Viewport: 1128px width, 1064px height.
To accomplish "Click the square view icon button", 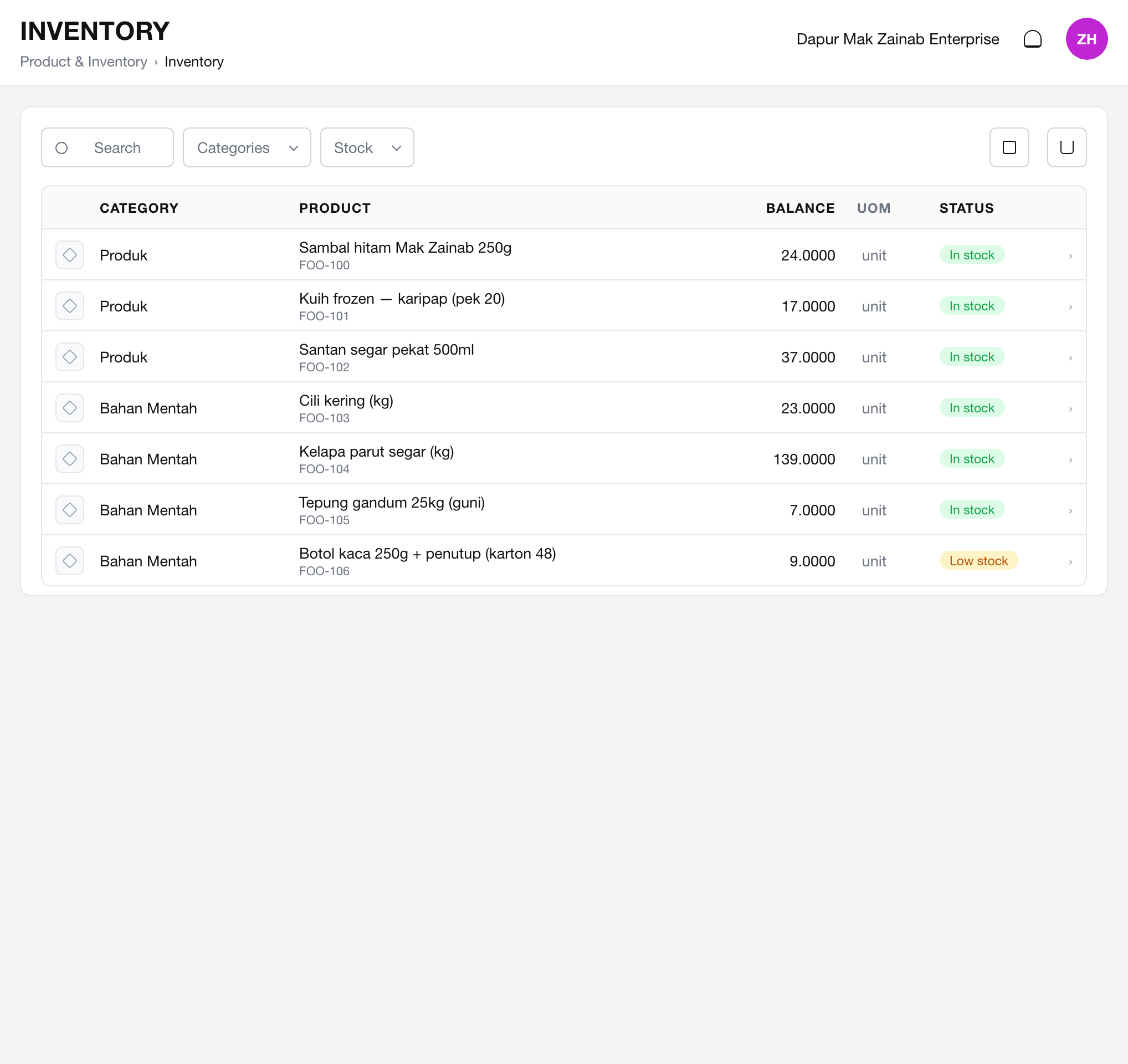I will [x=1009, y=147].
